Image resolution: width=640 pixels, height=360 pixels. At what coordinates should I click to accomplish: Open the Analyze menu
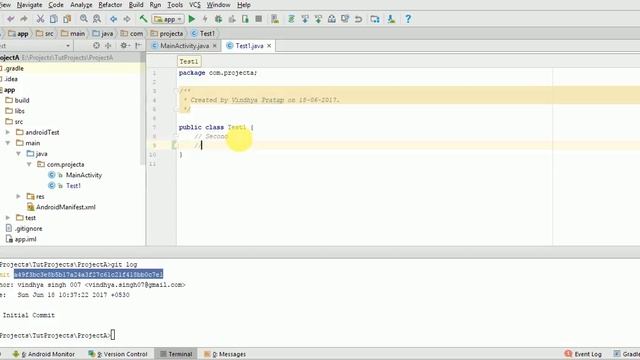point(81,5)
